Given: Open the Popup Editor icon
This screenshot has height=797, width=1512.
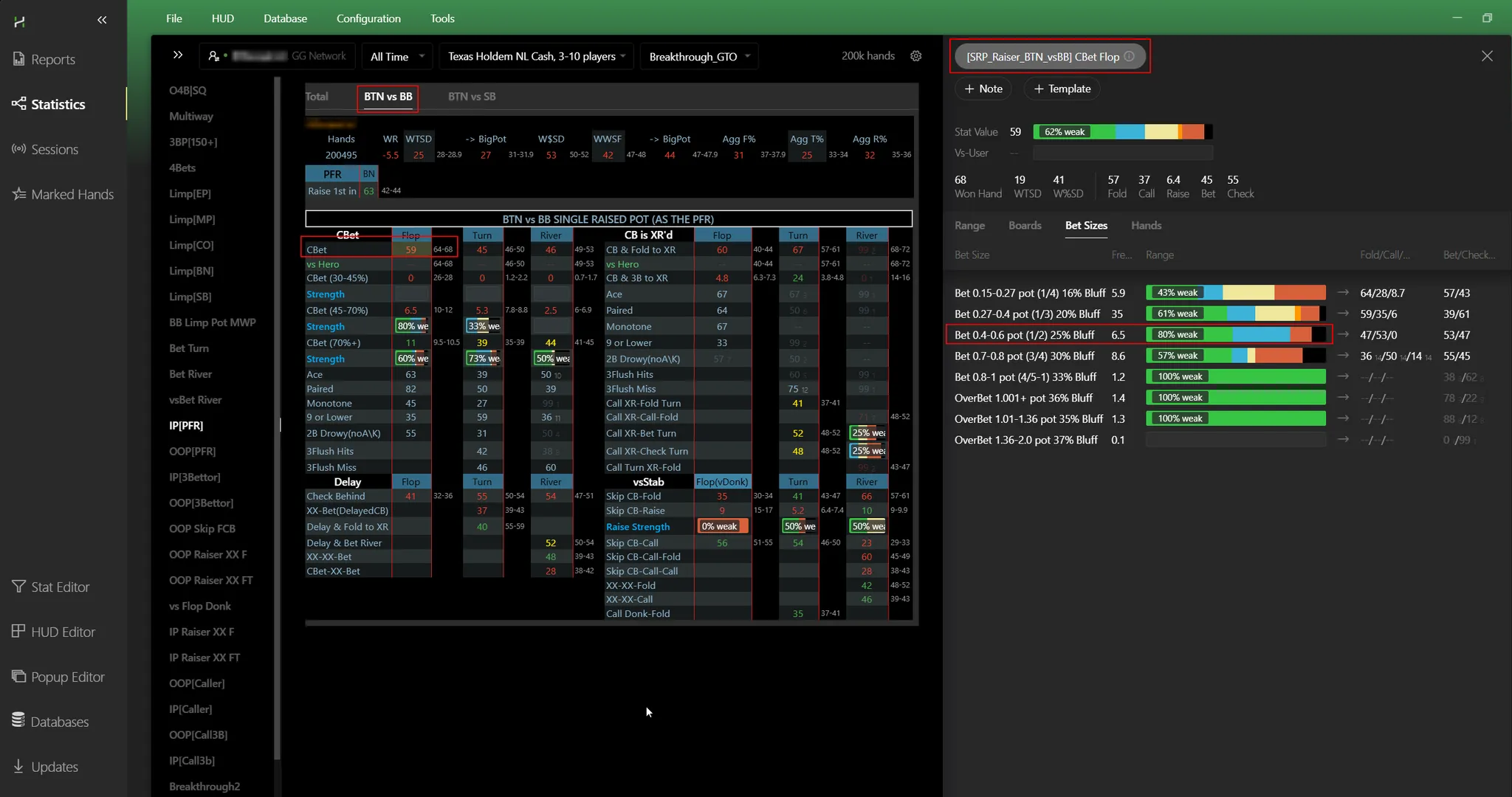Looking at the screenshot, I should (19, 677).
